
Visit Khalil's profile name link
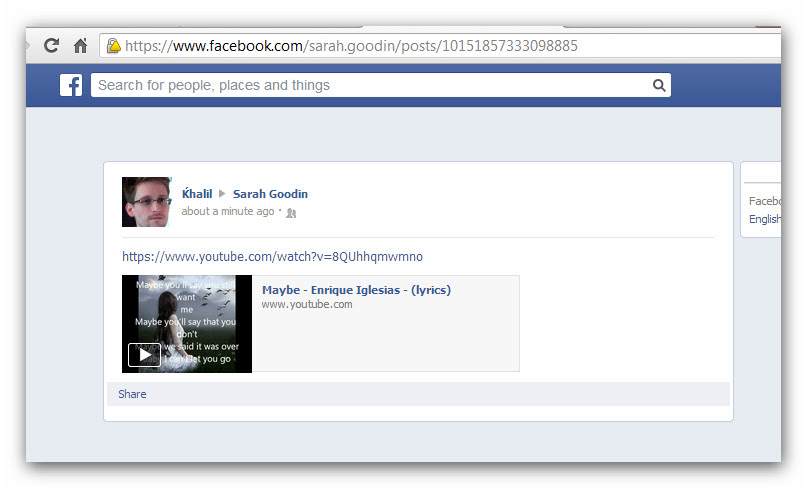point(197,194)
